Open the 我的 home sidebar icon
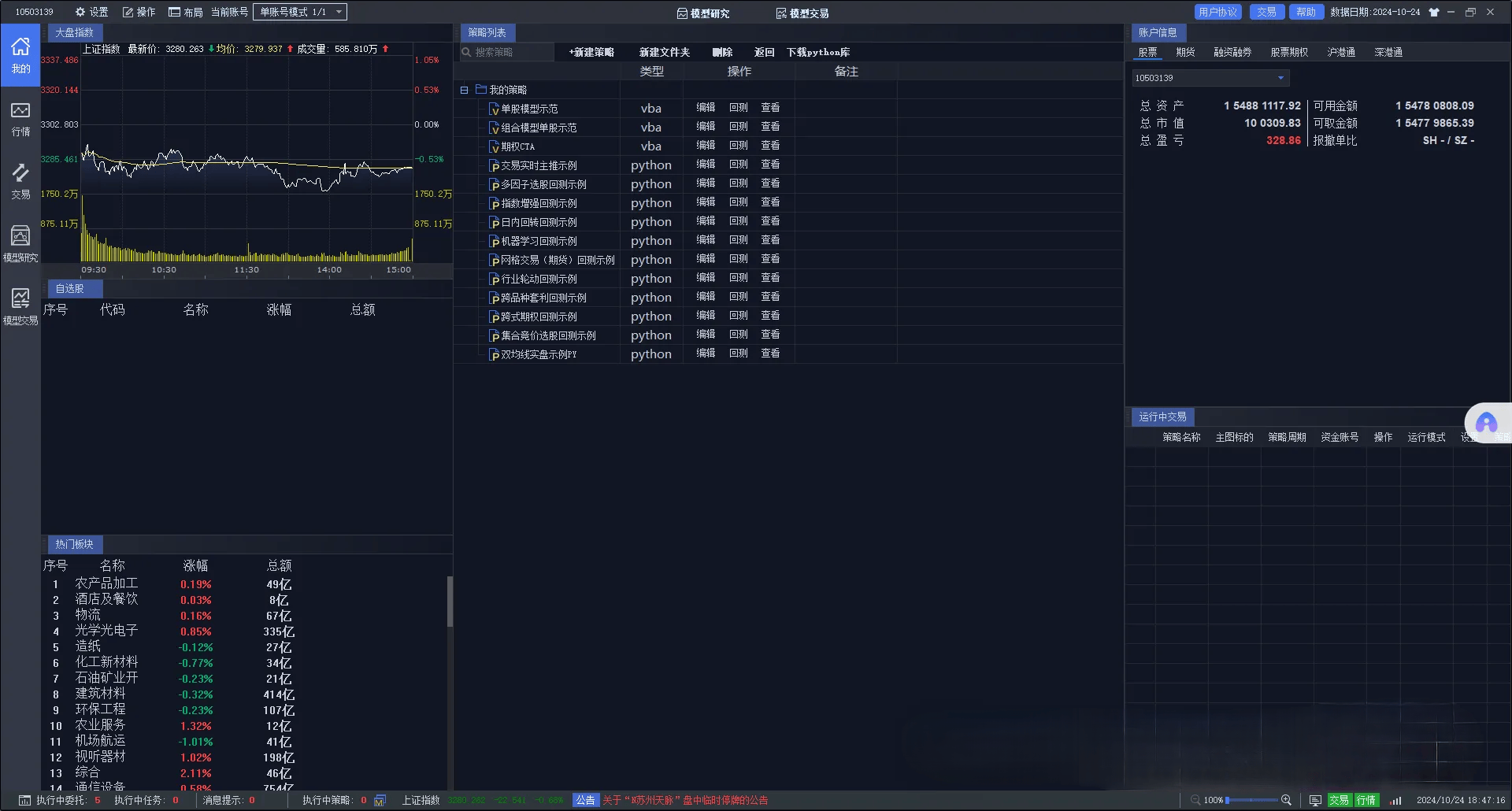 tap(20, 55)
